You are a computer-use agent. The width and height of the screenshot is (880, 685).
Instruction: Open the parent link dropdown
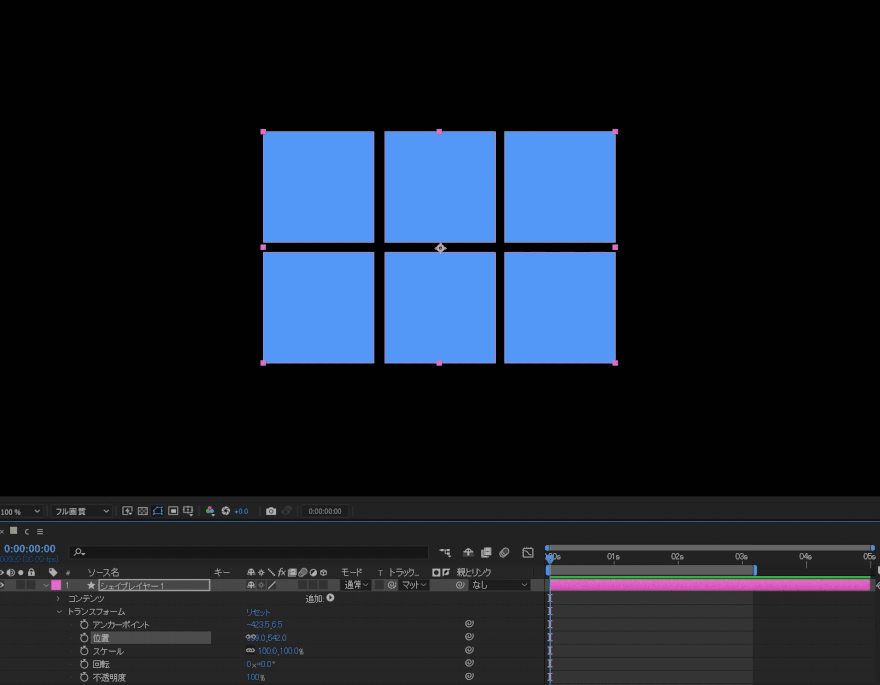pyautogui.click(x=498, y=585)
